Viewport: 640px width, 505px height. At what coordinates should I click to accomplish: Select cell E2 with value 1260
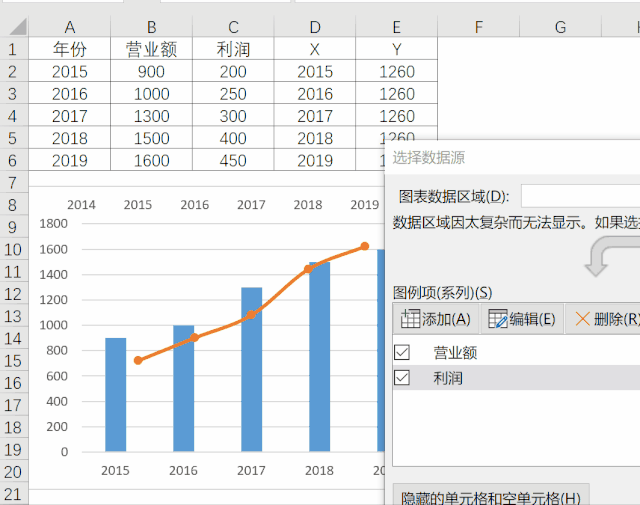coord(396,71)
